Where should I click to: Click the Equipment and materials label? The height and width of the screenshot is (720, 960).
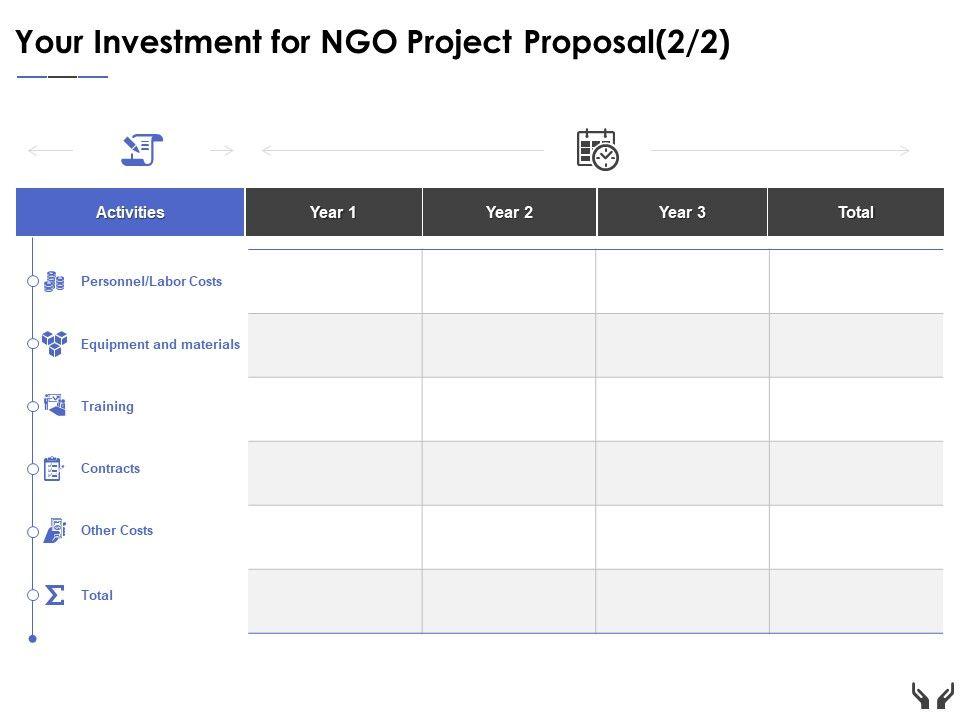pyautogui.click(x=160, y=344)
